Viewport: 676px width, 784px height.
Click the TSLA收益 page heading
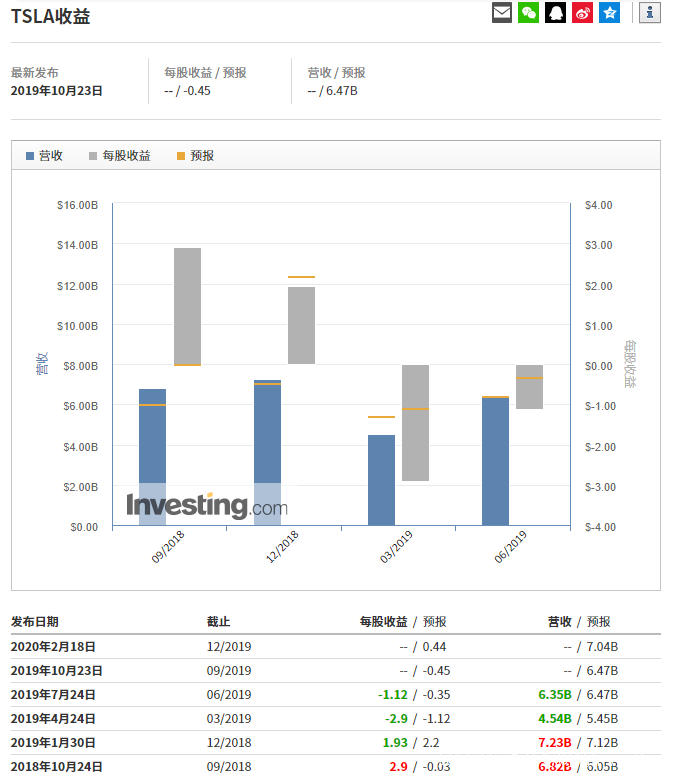[x=50, y=16]
